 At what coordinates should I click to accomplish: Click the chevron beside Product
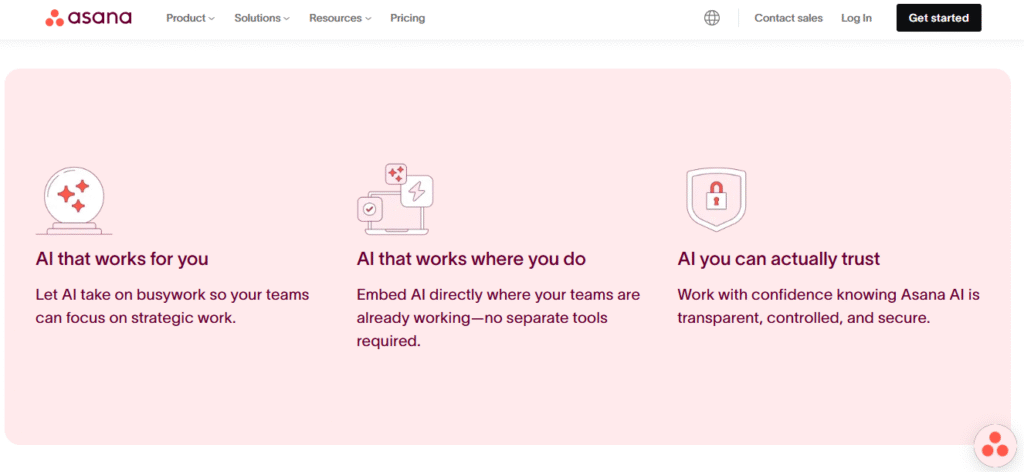pyautogui.click(x=211, y=19)
